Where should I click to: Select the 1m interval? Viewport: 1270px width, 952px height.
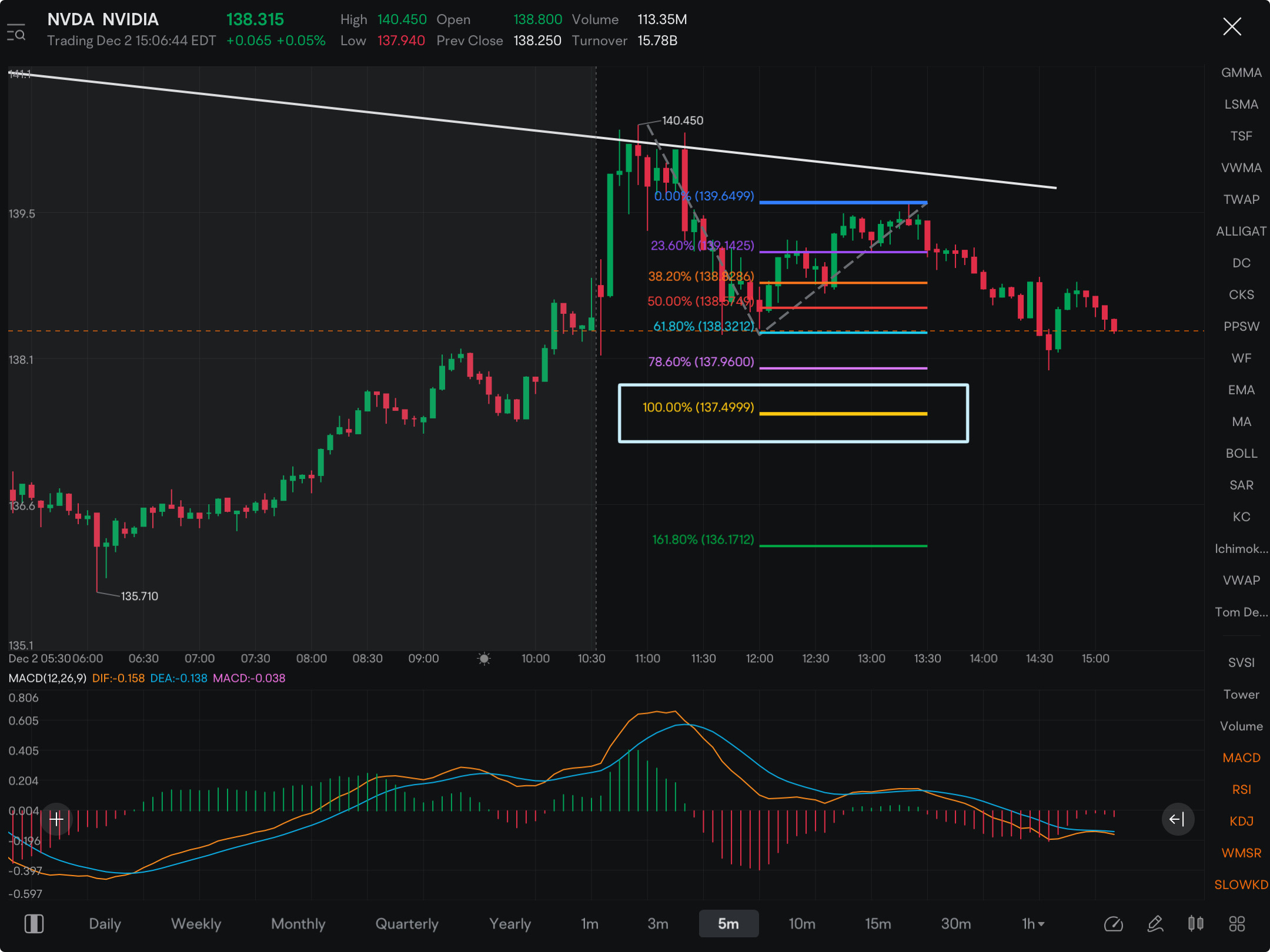pyautogui.click(x=590, y=924)
